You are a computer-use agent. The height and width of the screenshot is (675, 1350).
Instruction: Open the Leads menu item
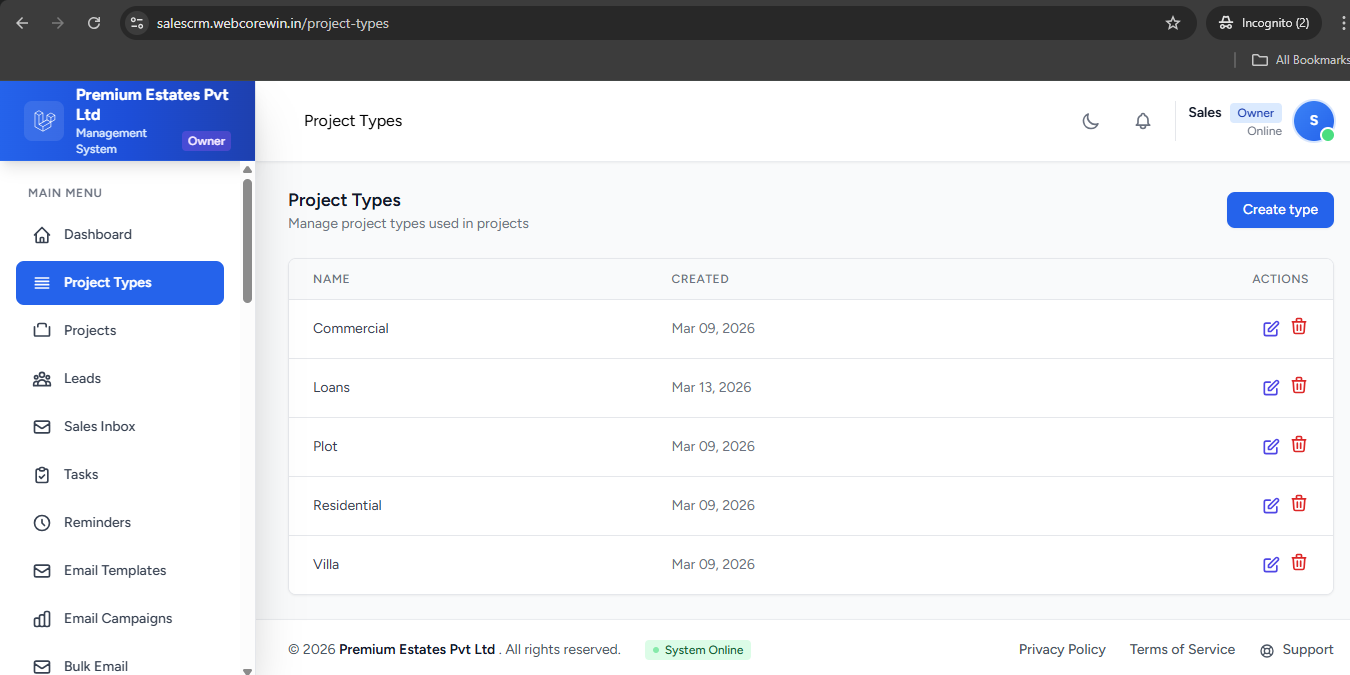tap(82, 378)
